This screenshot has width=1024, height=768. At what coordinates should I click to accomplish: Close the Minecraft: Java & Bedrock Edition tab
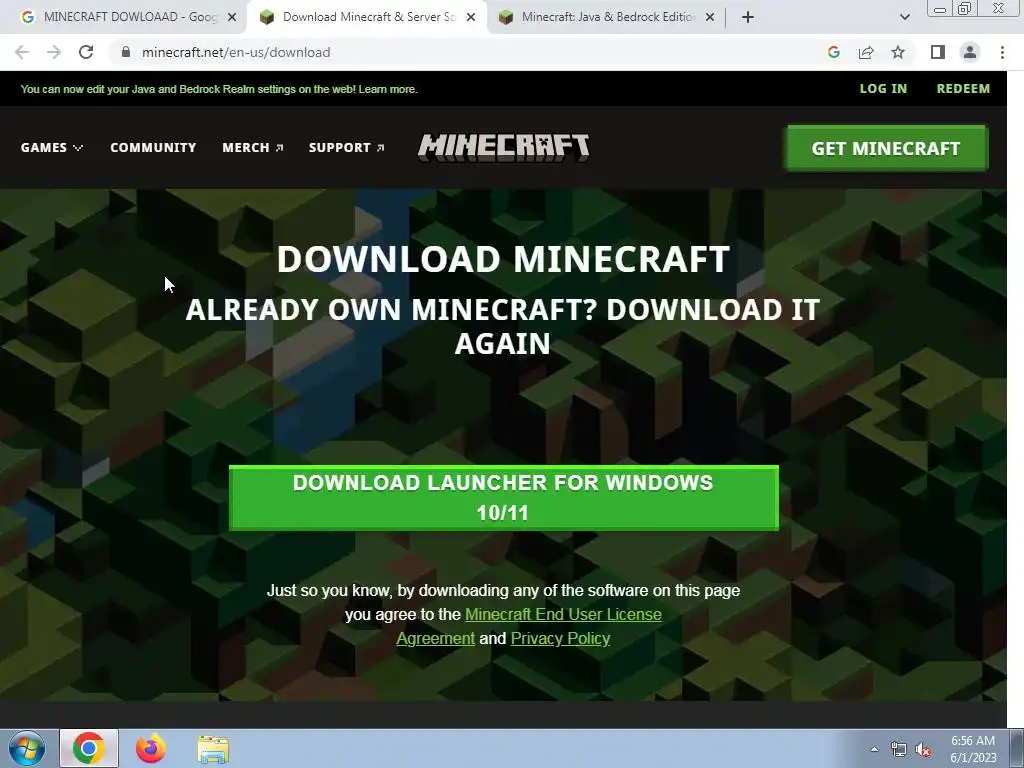[x=710, y=18]
